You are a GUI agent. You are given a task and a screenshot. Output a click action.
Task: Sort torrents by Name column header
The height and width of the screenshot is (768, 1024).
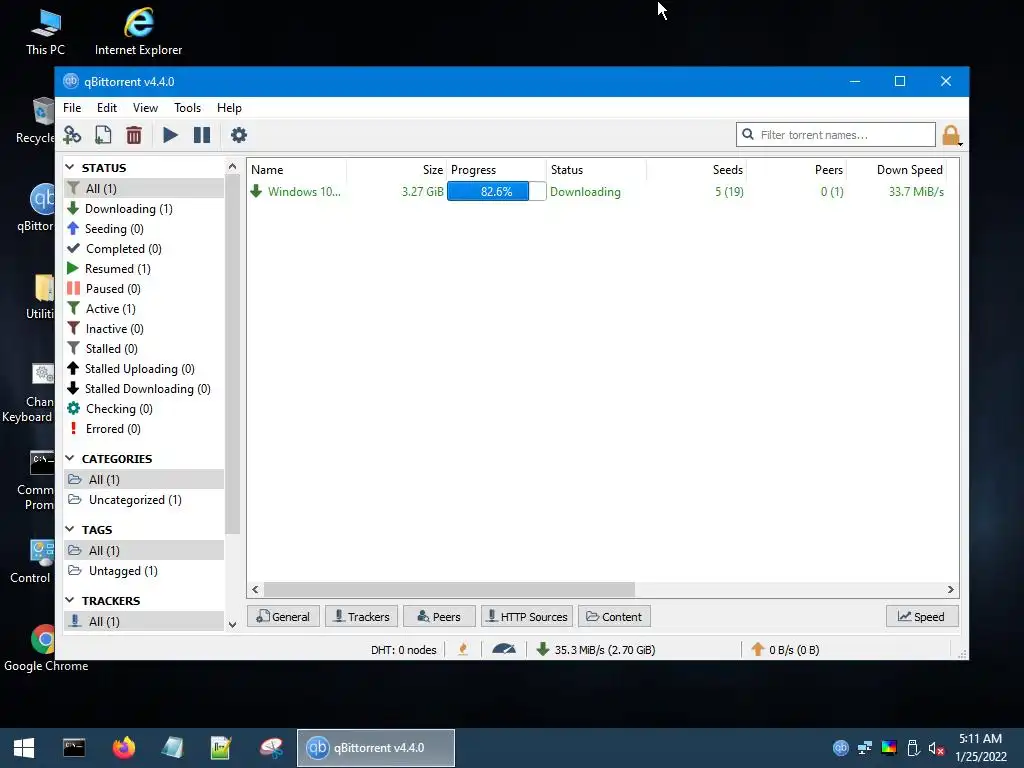tap(297, 170)
